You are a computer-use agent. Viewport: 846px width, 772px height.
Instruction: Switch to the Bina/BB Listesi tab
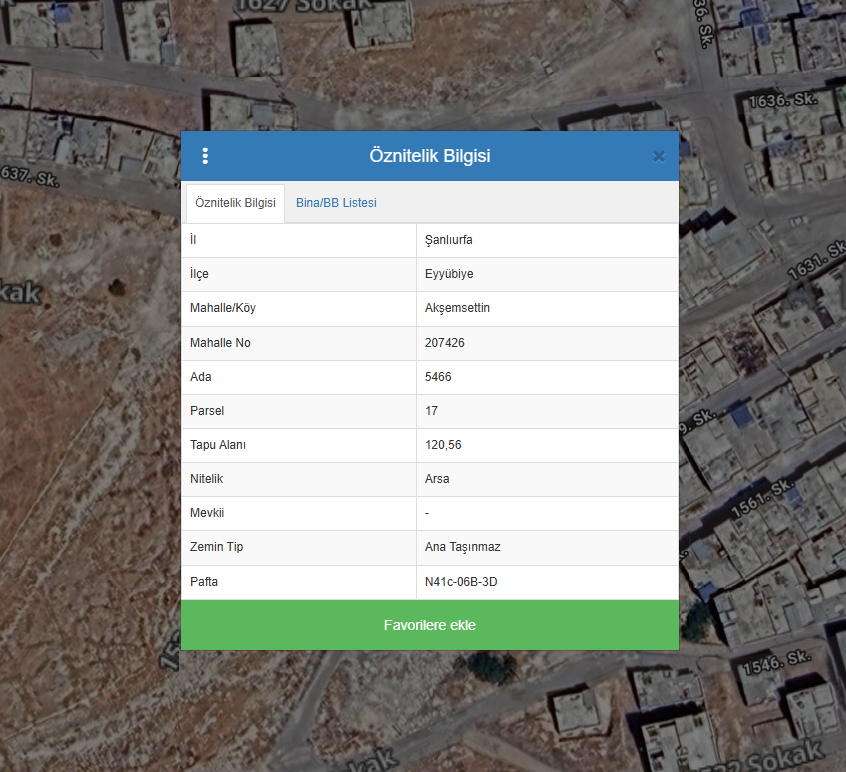click(x=336, y=203)
